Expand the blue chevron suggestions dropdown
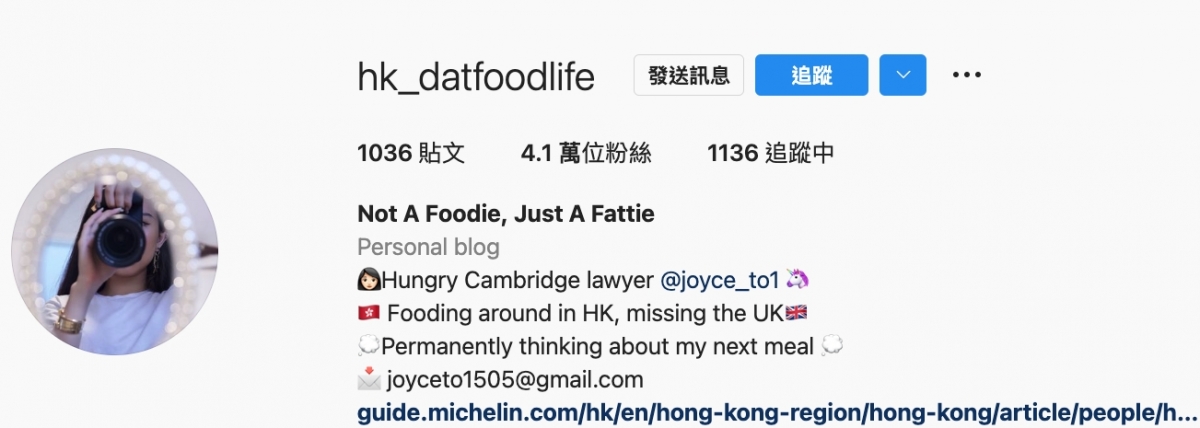 (x=903, y=75)
